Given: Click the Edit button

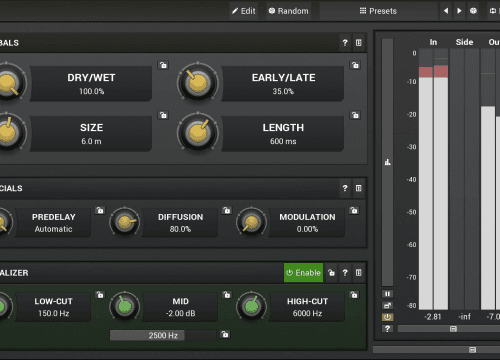Looking at the screenshot, I should tap(244, 11).
